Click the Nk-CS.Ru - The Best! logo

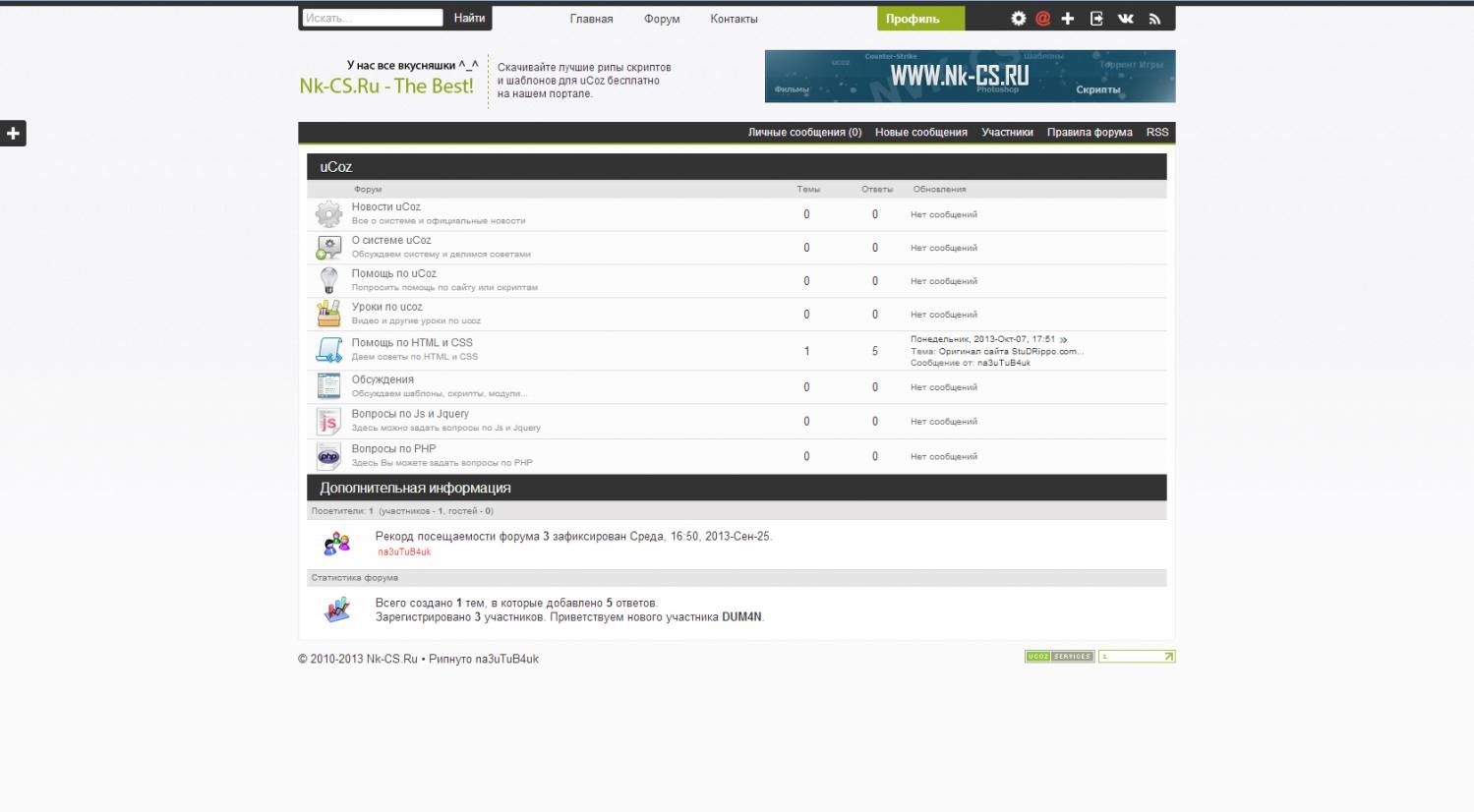[x=386, y=87]
